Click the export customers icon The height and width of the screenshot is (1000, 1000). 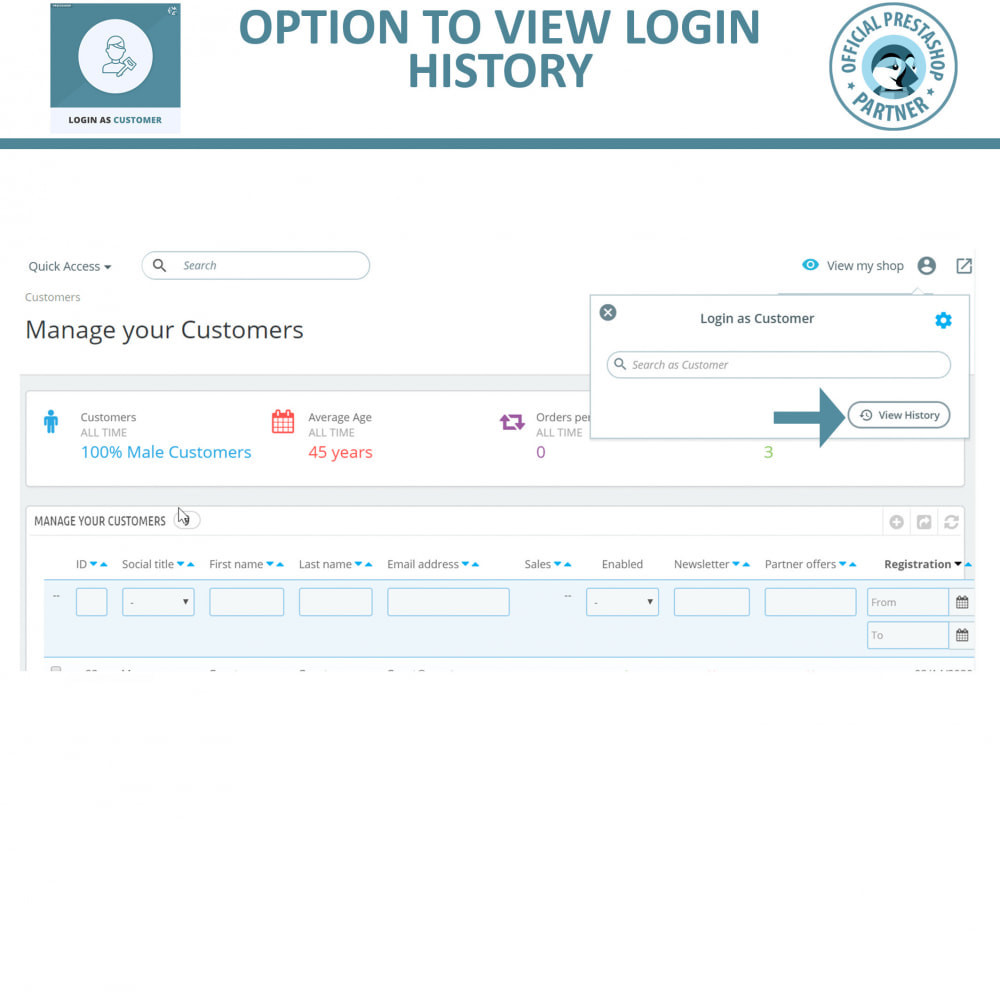pyautogui.click(x=924, y=522)
